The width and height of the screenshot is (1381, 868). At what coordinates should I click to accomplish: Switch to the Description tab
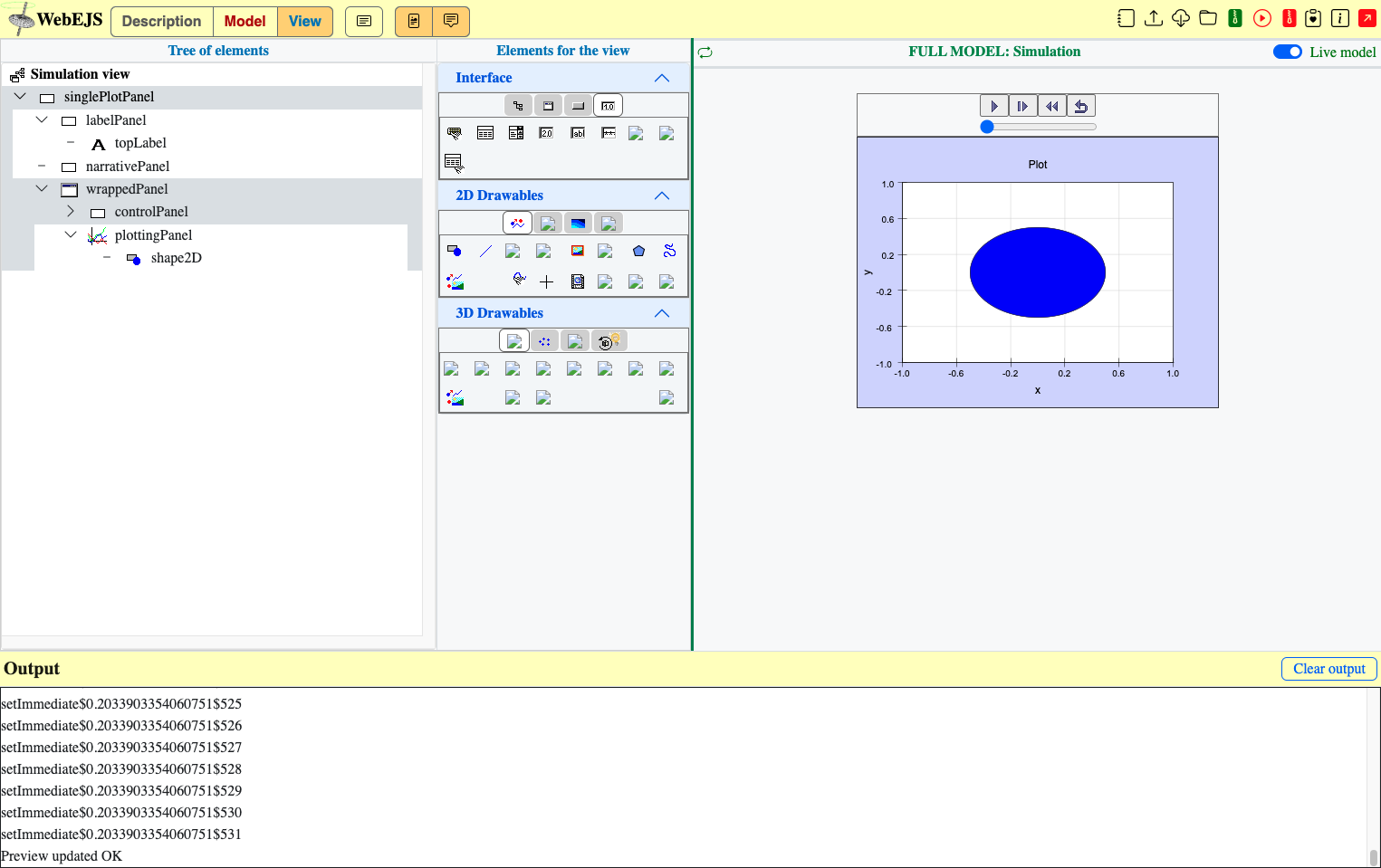pos(162,21)
